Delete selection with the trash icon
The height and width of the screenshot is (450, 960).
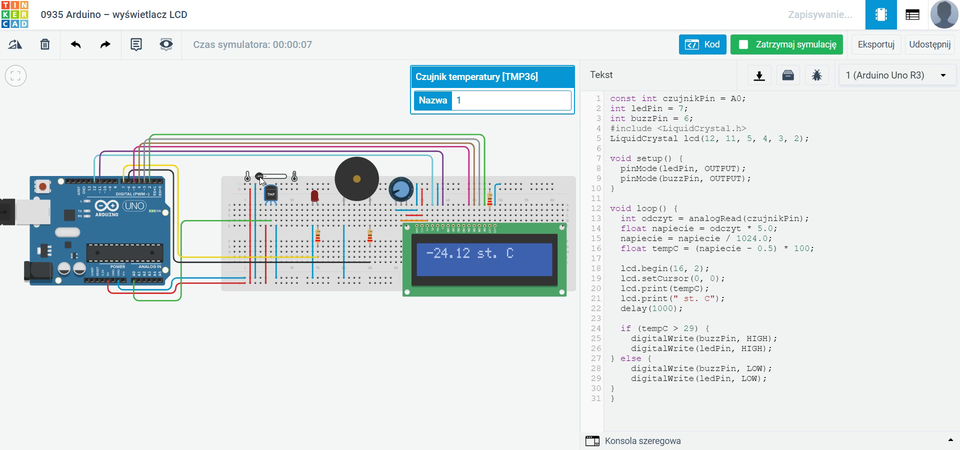45,45
